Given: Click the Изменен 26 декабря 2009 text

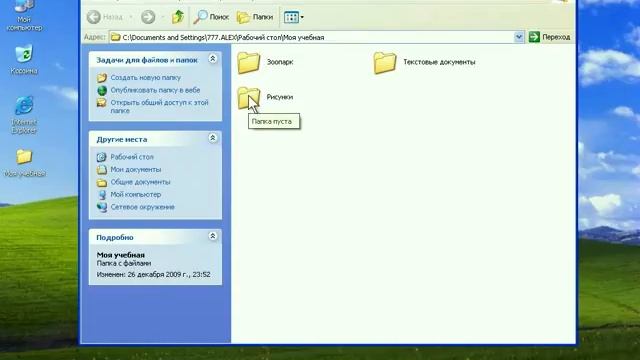Looking at the screenshot, I should click(x=153, y=274).
